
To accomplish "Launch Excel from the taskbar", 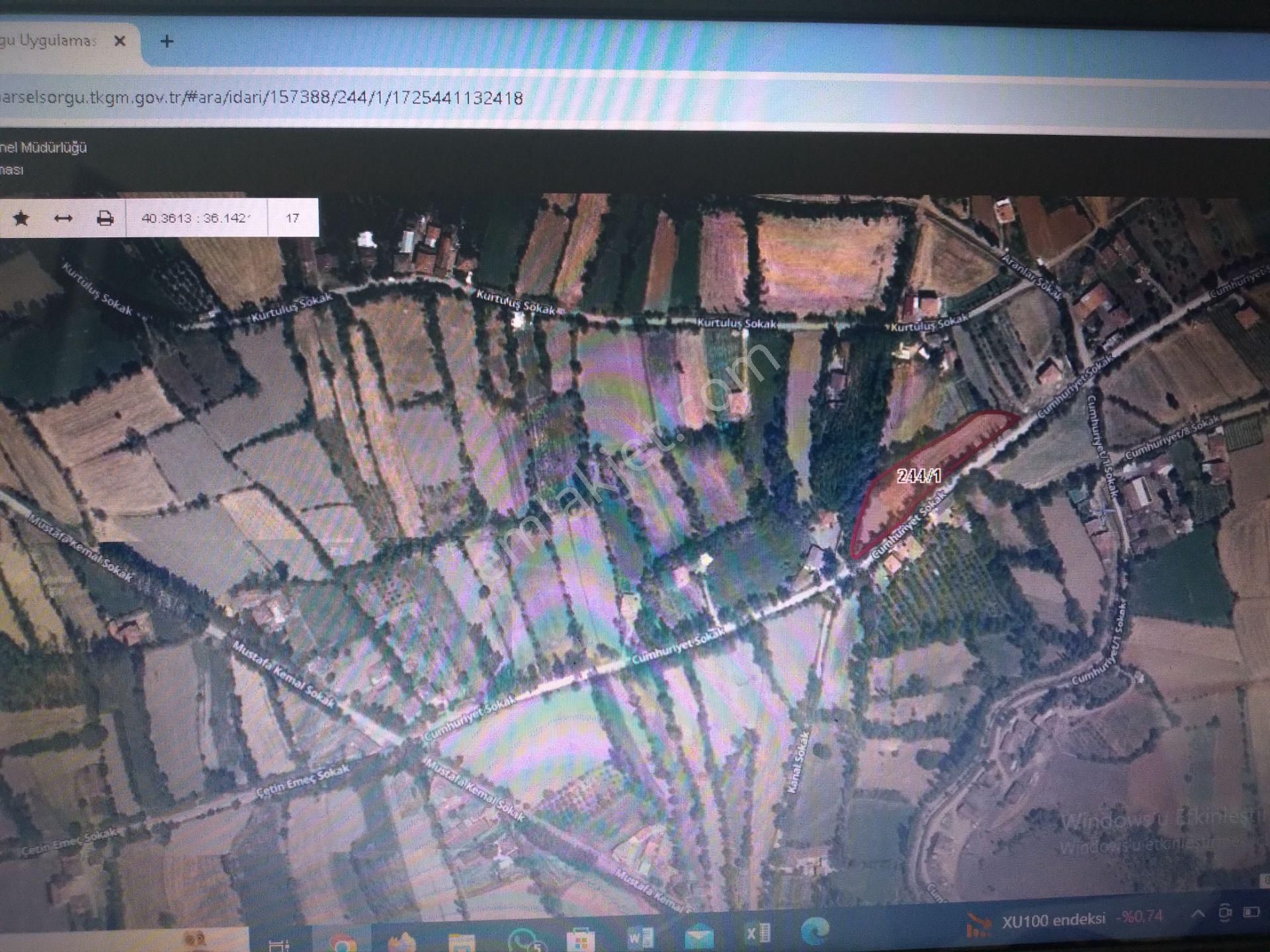I will [x=758, y=933].
